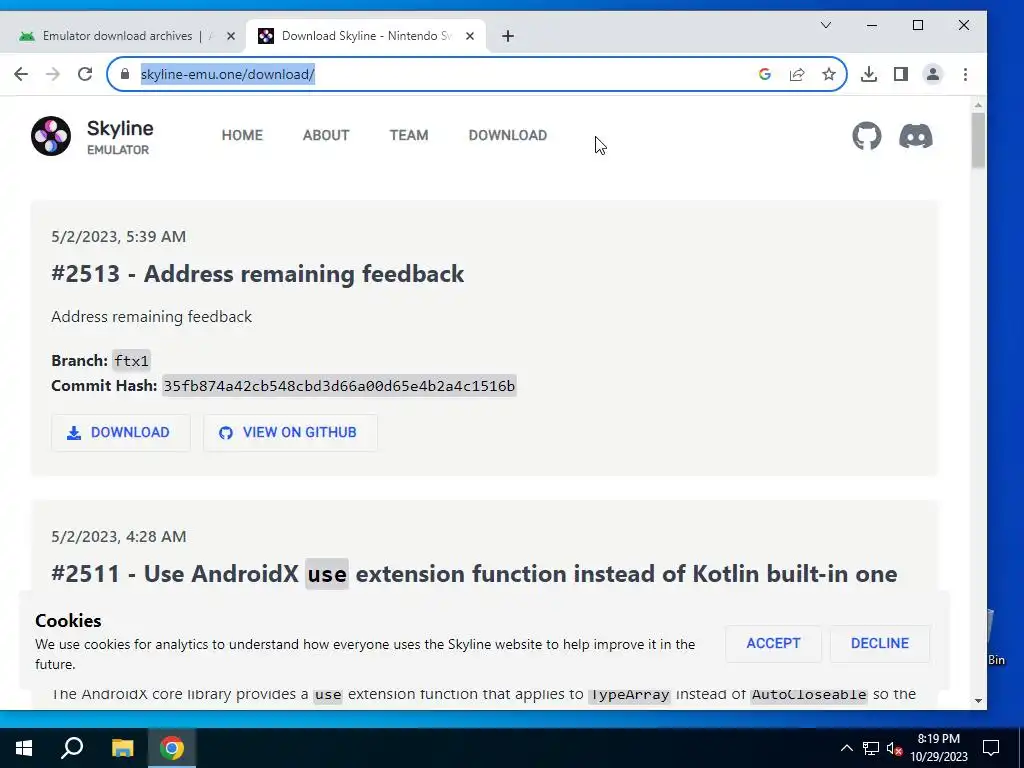Open DOWNLOAD navigation item
Image resolution: width=1024 pixels, height=768 pixels.
click(507, 135)
